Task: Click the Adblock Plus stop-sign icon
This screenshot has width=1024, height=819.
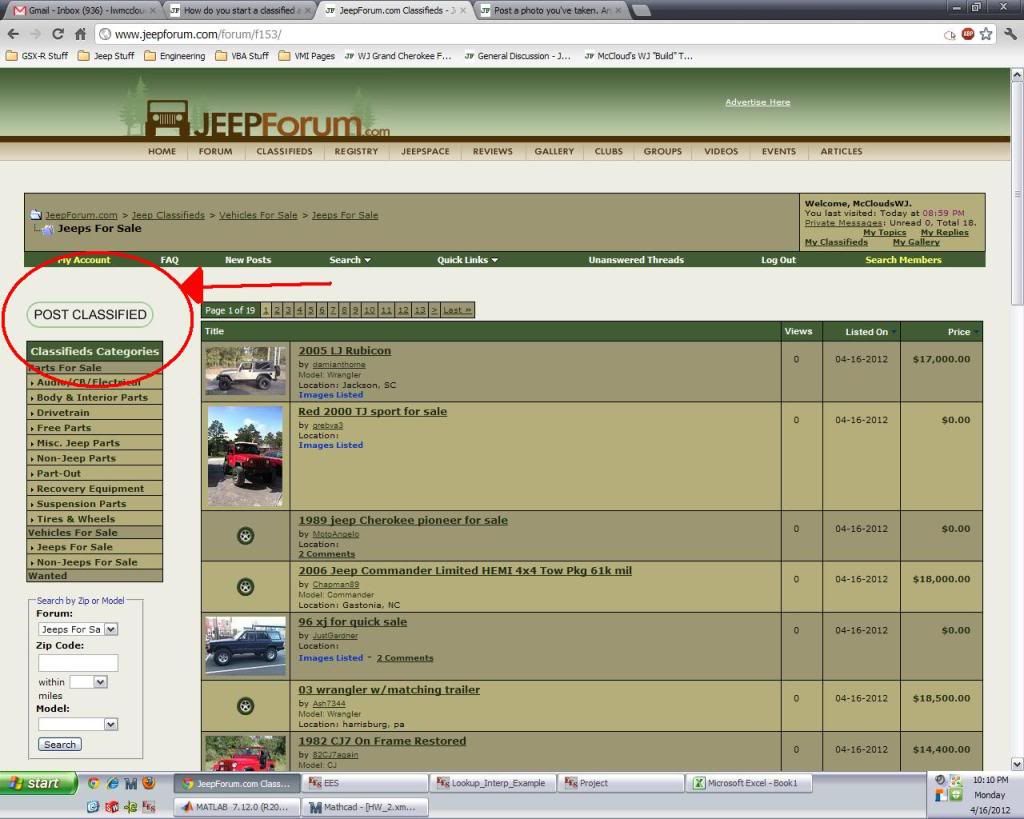Action: [x=968, y=34]
